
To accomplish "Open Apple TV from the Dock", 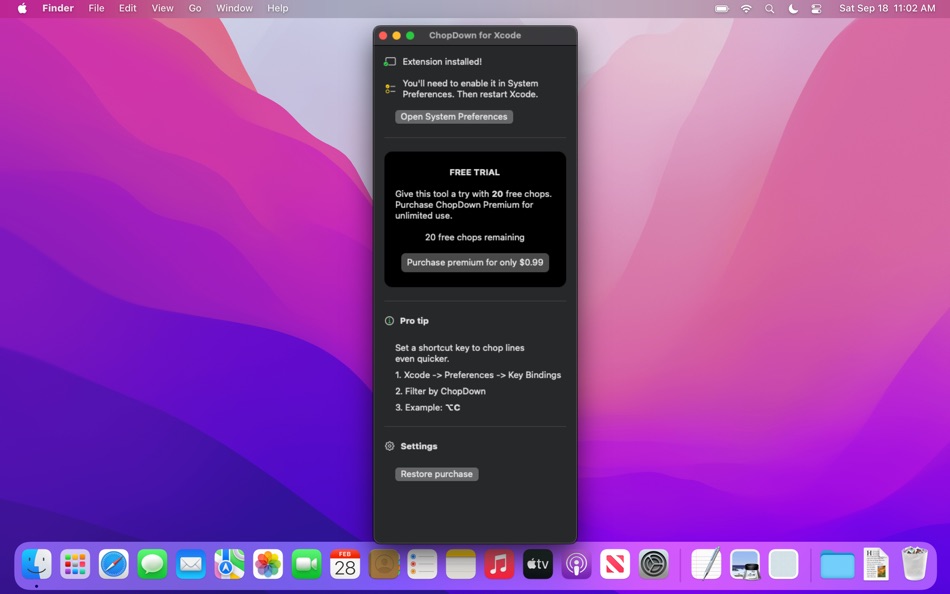I will [x=538, y=564].
